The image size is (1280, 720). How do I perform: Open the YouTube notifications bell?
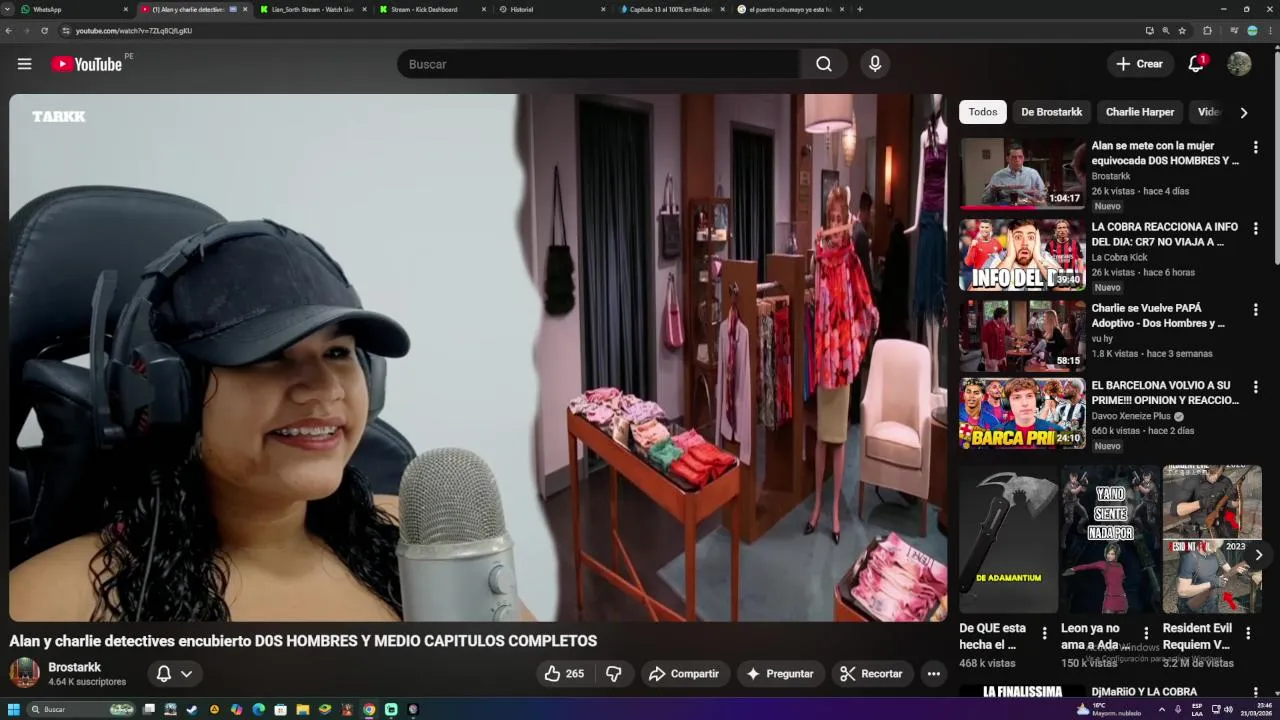[1196, 64]
